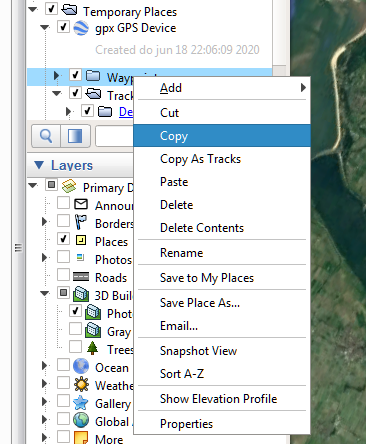This screenshot has width=366, height=444.
Task: Click the Tracks open folder icon
Action: (93, 94)
